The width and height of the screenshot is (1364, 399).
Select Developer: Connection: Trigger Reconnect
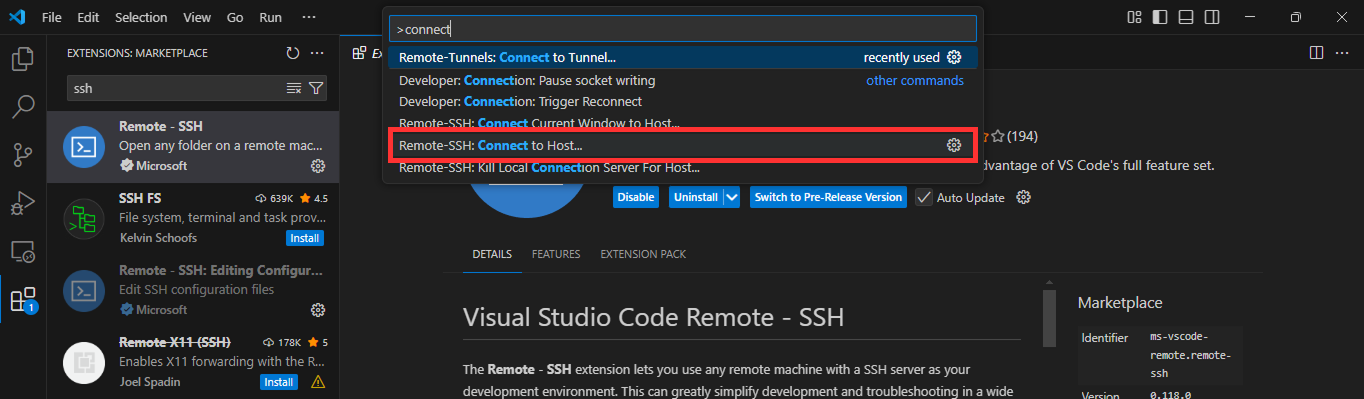[x=683, y=101]
